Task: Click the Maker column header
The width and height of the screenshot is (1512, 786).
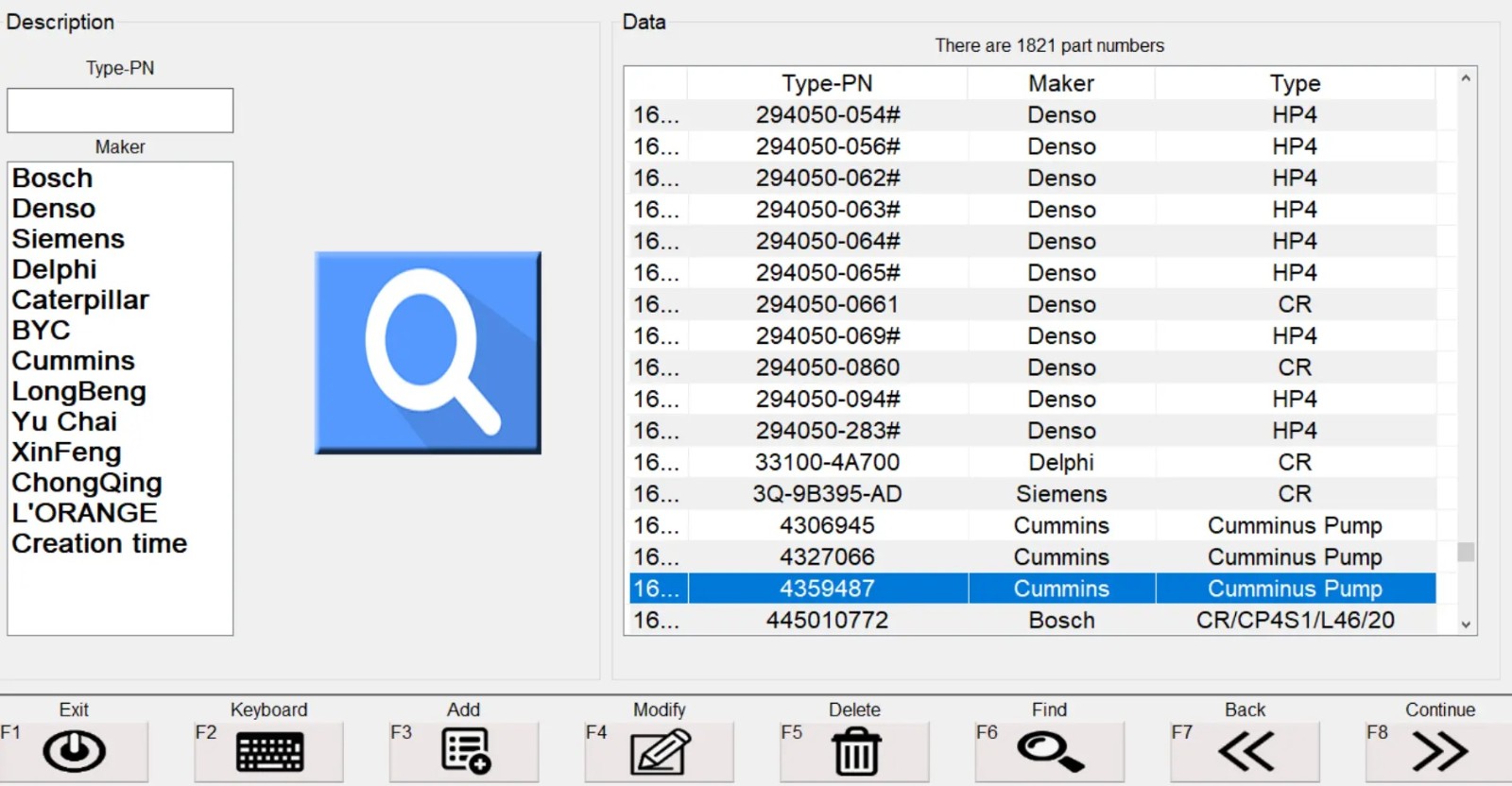Action: 1061,83
